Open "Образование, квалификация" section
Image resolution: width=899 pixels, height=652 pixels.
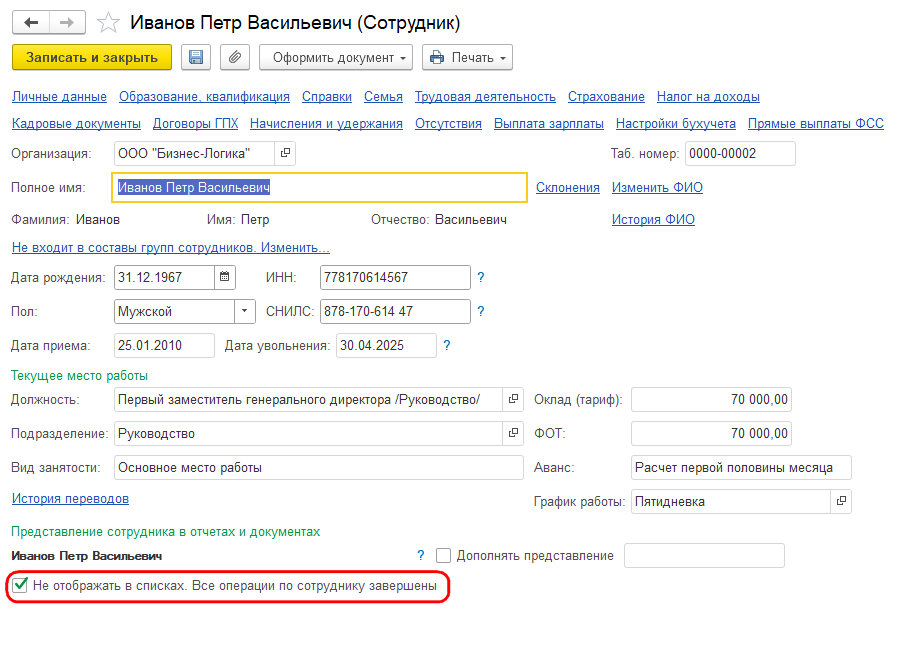205,96
